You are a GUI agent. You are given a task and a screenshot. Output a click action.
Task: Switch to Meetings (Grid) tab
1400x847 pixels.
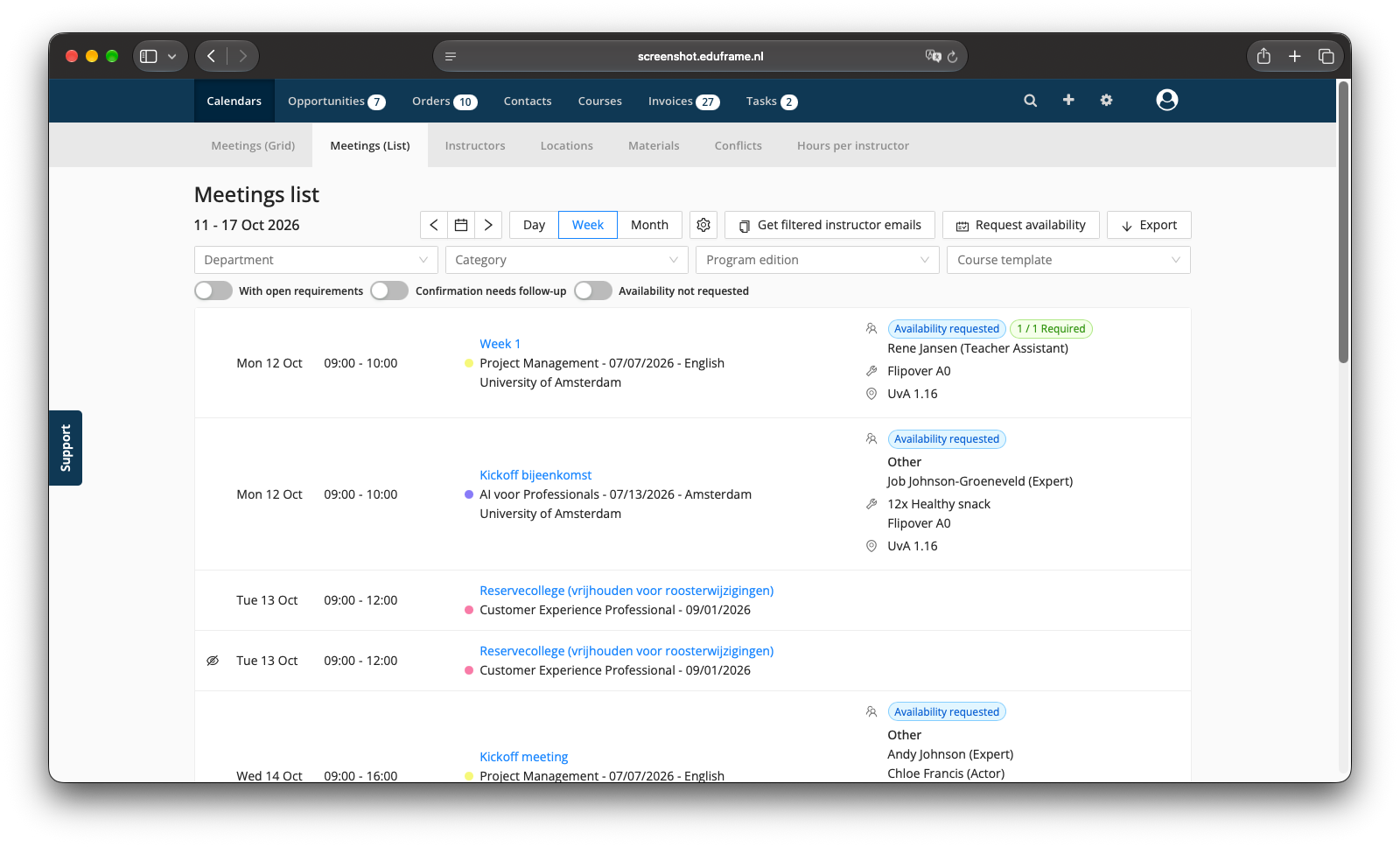point(253,145)
